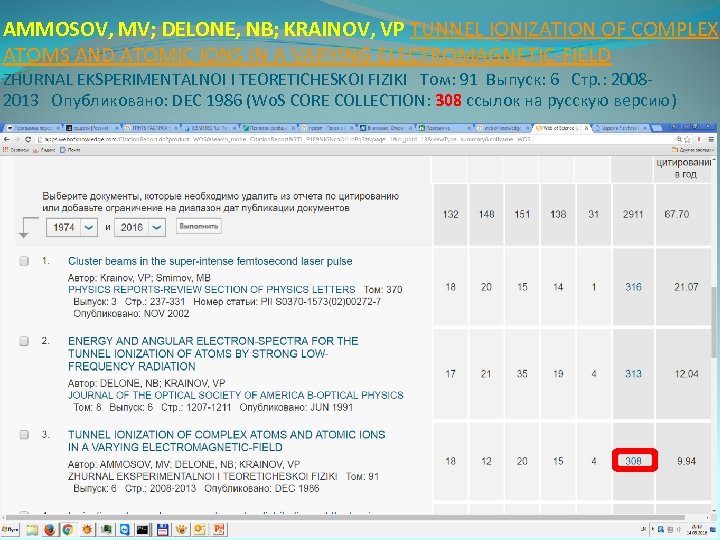Select the total citations value 2911
720x540 pixels.
pyautogui.click(x=633, y=214)
